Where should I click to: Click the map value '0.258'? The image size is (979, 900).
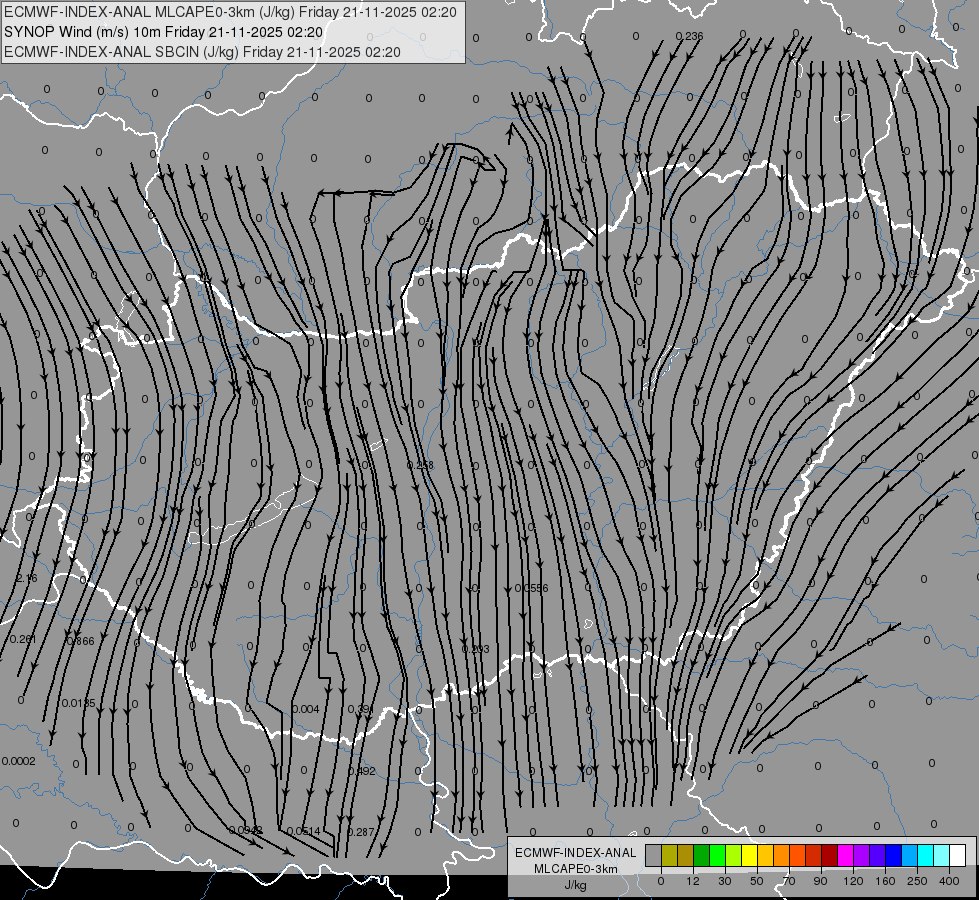[420, 465]
